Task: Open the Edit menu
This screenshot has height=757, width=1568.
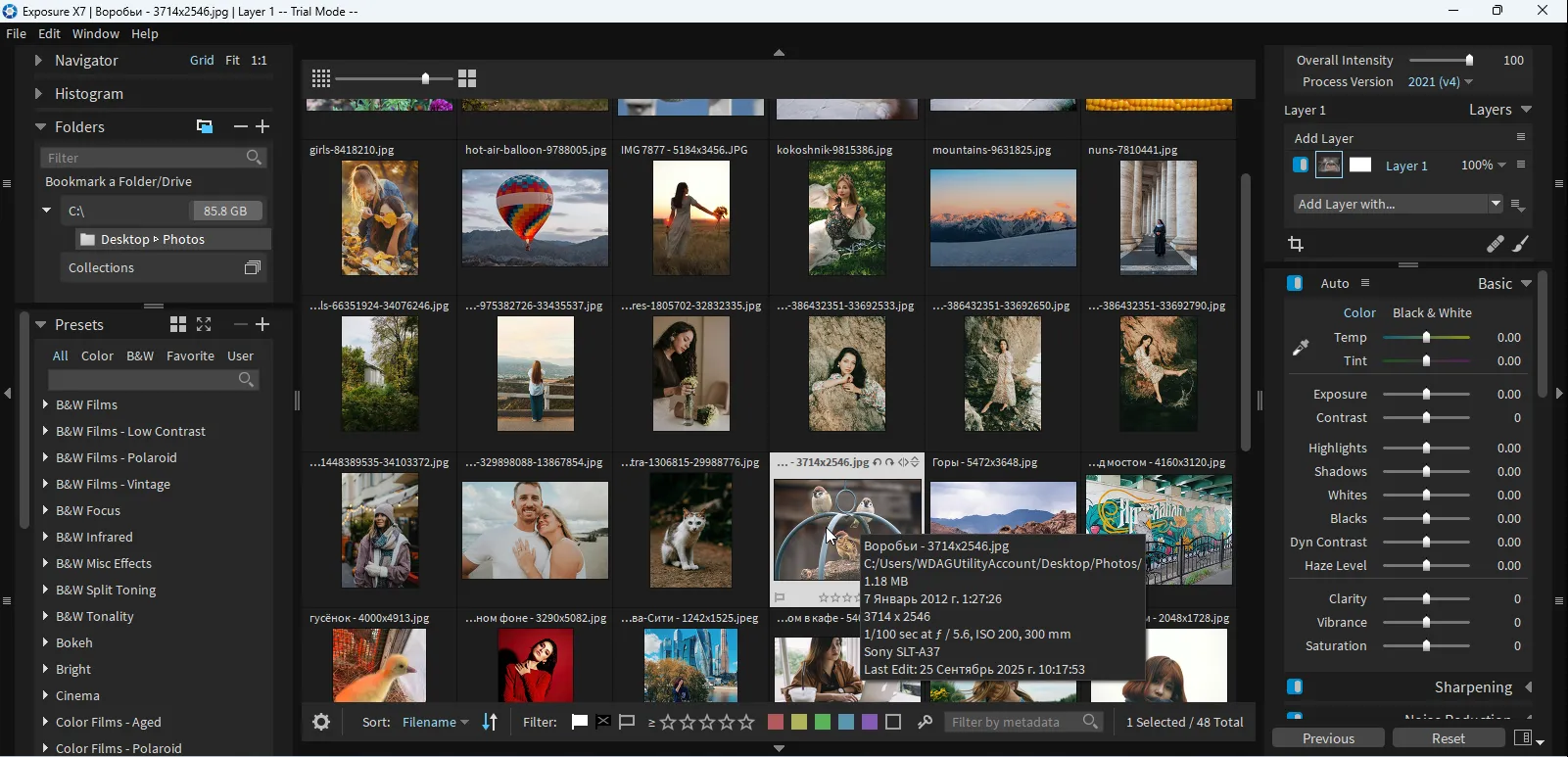Action: pyautogui.click(x=49, y=33)
